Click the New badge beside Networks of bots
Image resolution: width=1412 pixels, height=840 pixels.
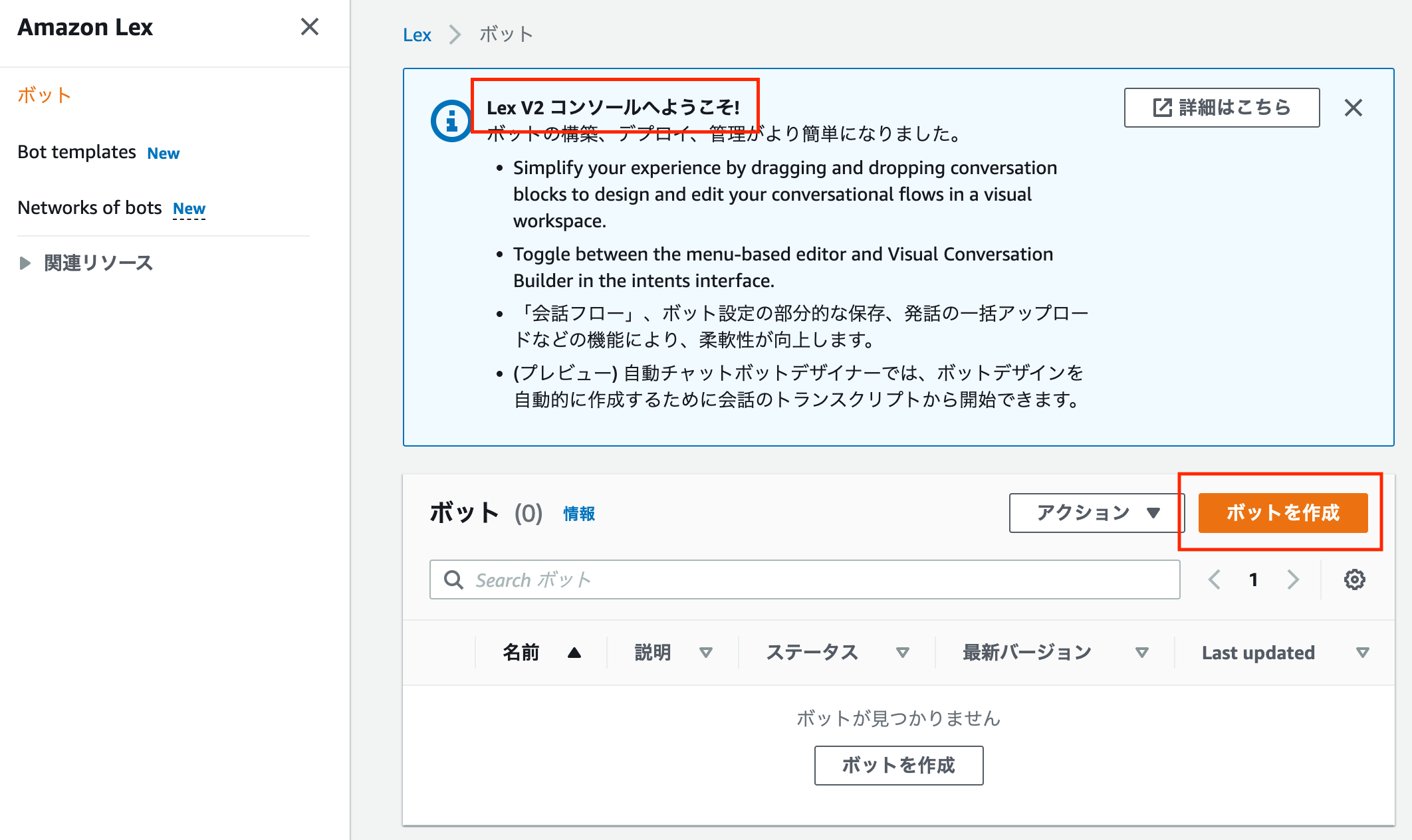tap(189, 209)
